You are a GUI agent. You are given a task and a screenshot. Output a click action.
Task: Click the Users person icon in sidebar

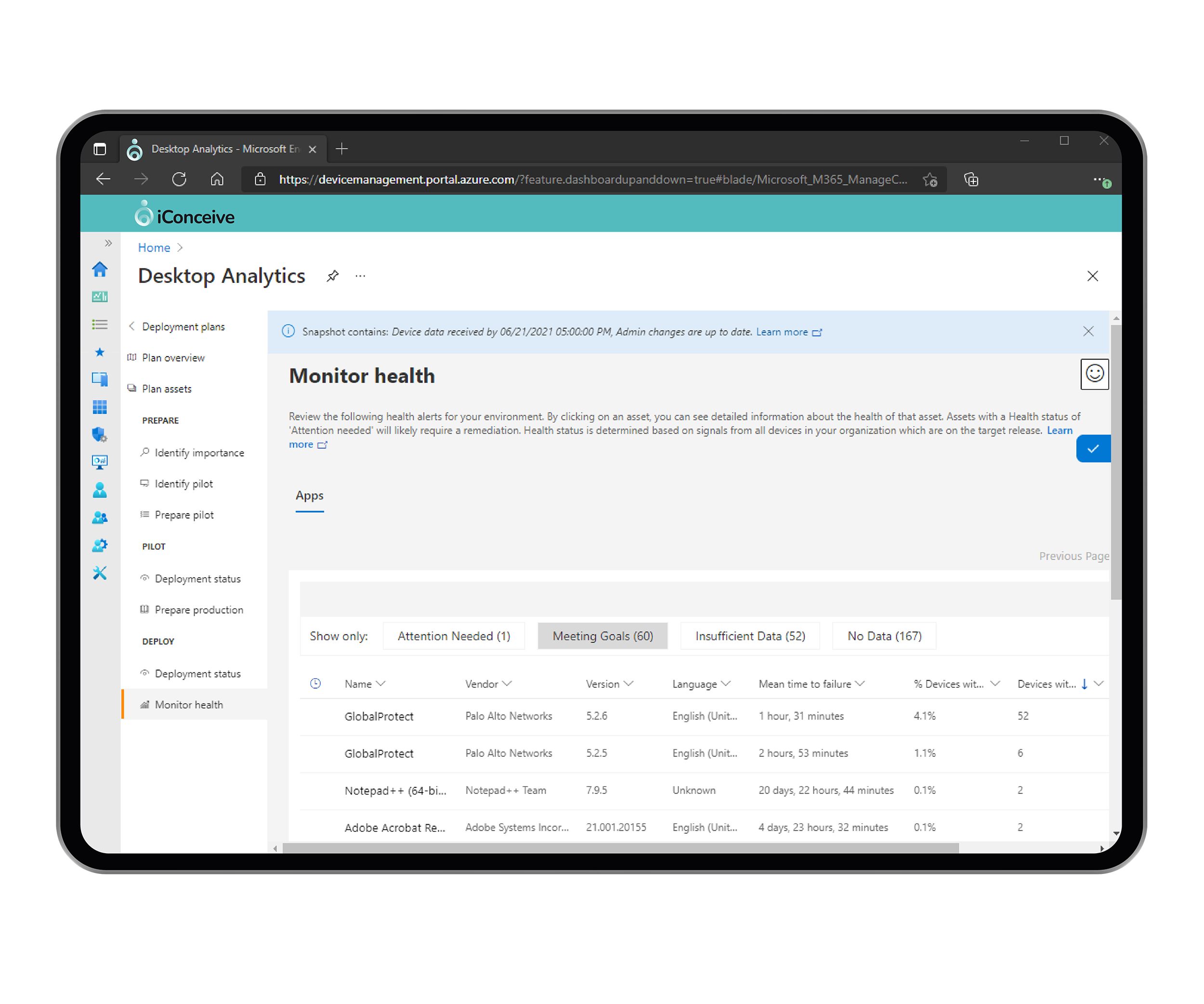coord(100,489)
